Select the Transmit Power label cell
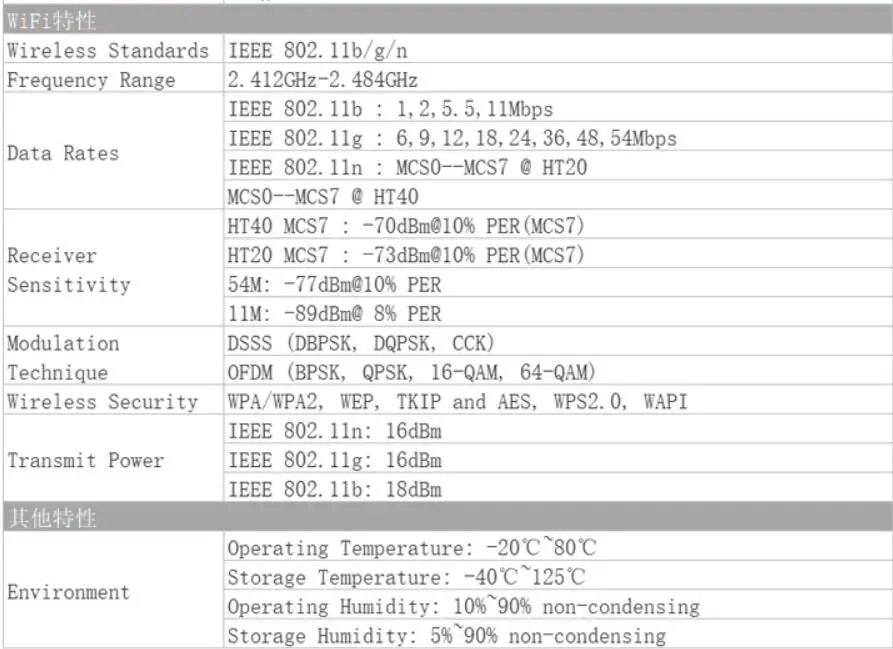Image resolution: width=893 pixels, height=649 pixels. tap(85, 461)
